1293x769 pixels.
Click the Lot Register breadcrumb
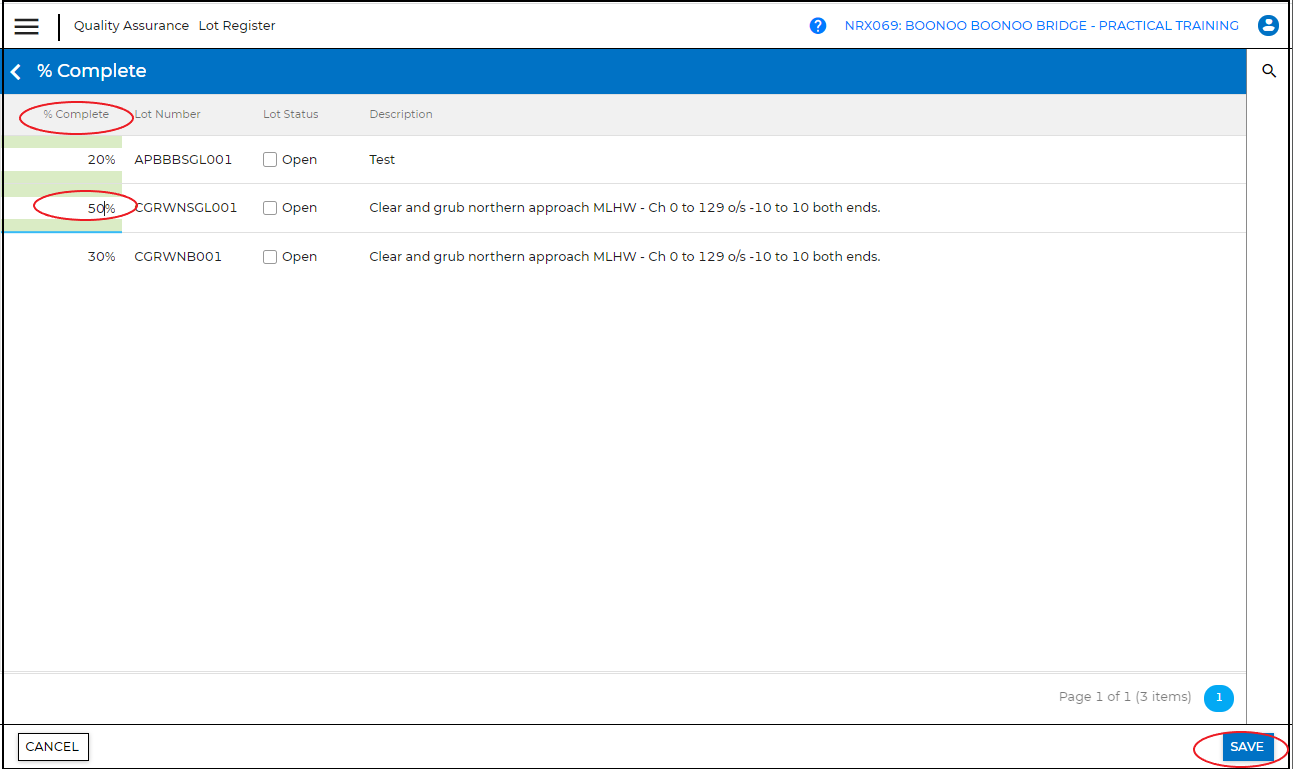pos(237,26)
